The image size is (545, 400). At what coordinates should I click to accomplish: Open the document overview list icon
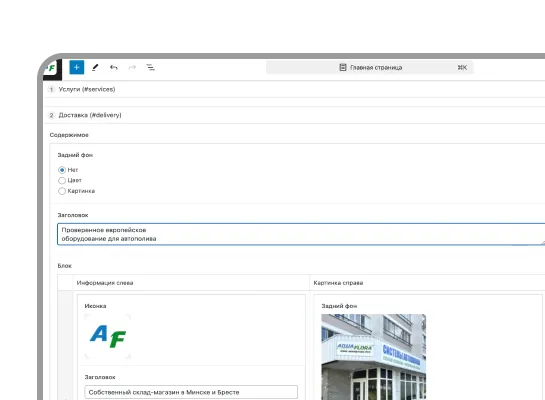[x=151, y=67]
